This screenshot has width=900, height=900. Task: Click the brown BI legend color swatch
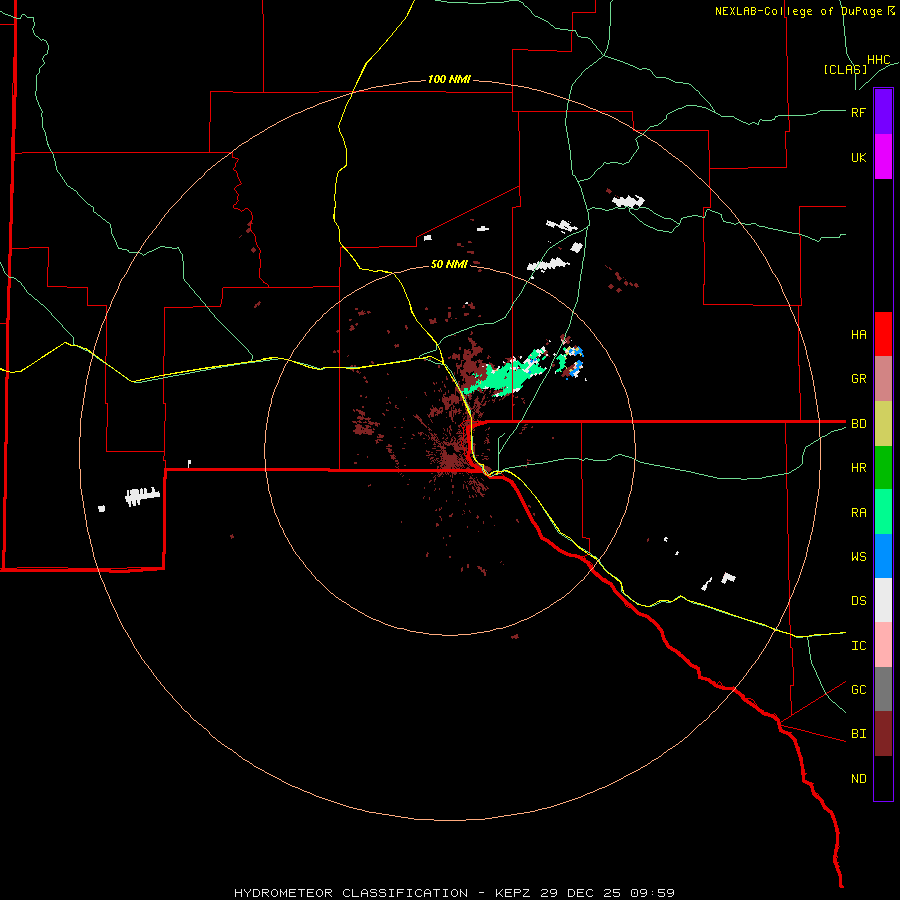tap(883, 734)
